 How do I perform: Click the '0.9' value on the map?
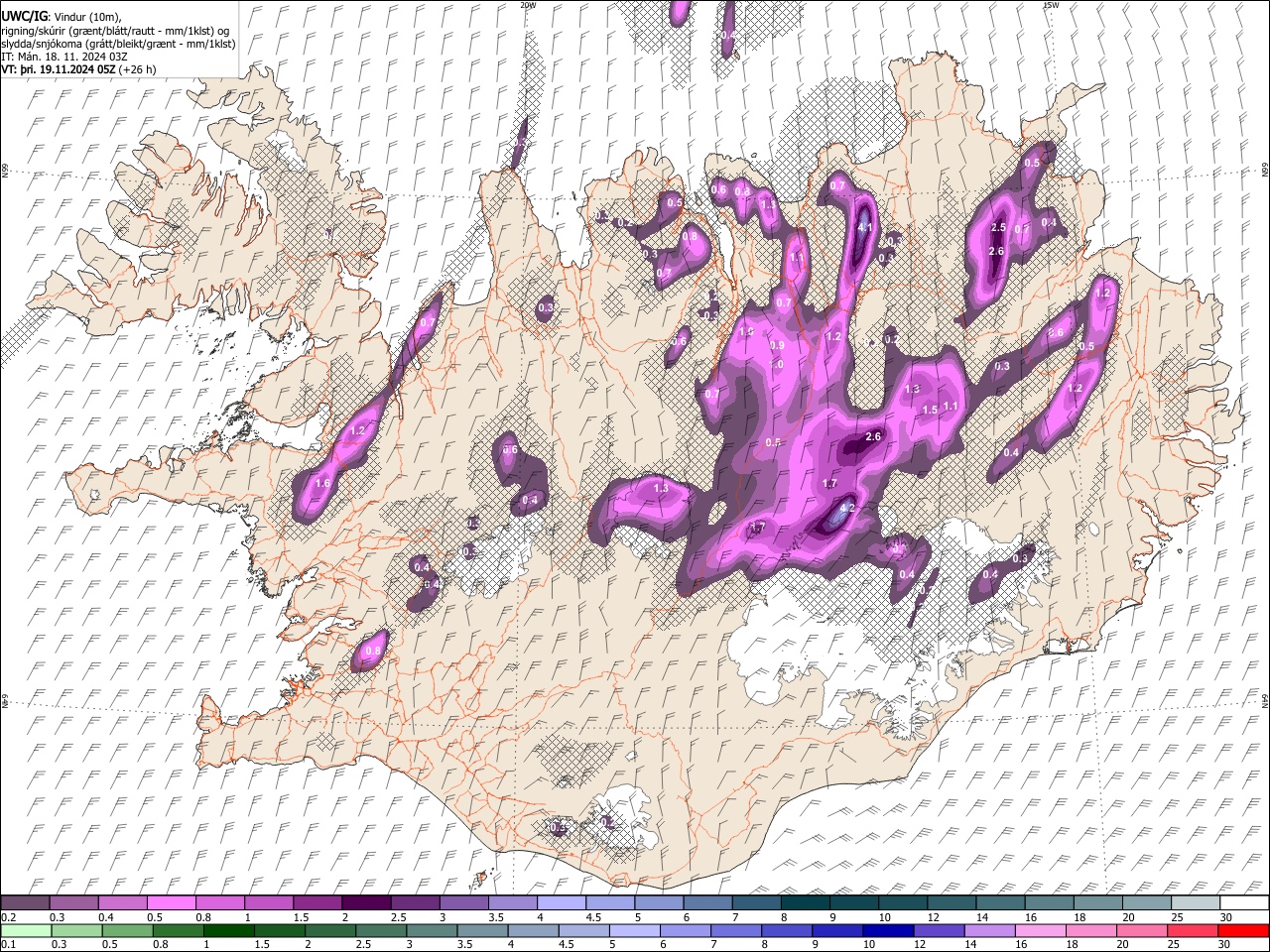point(777,346)
